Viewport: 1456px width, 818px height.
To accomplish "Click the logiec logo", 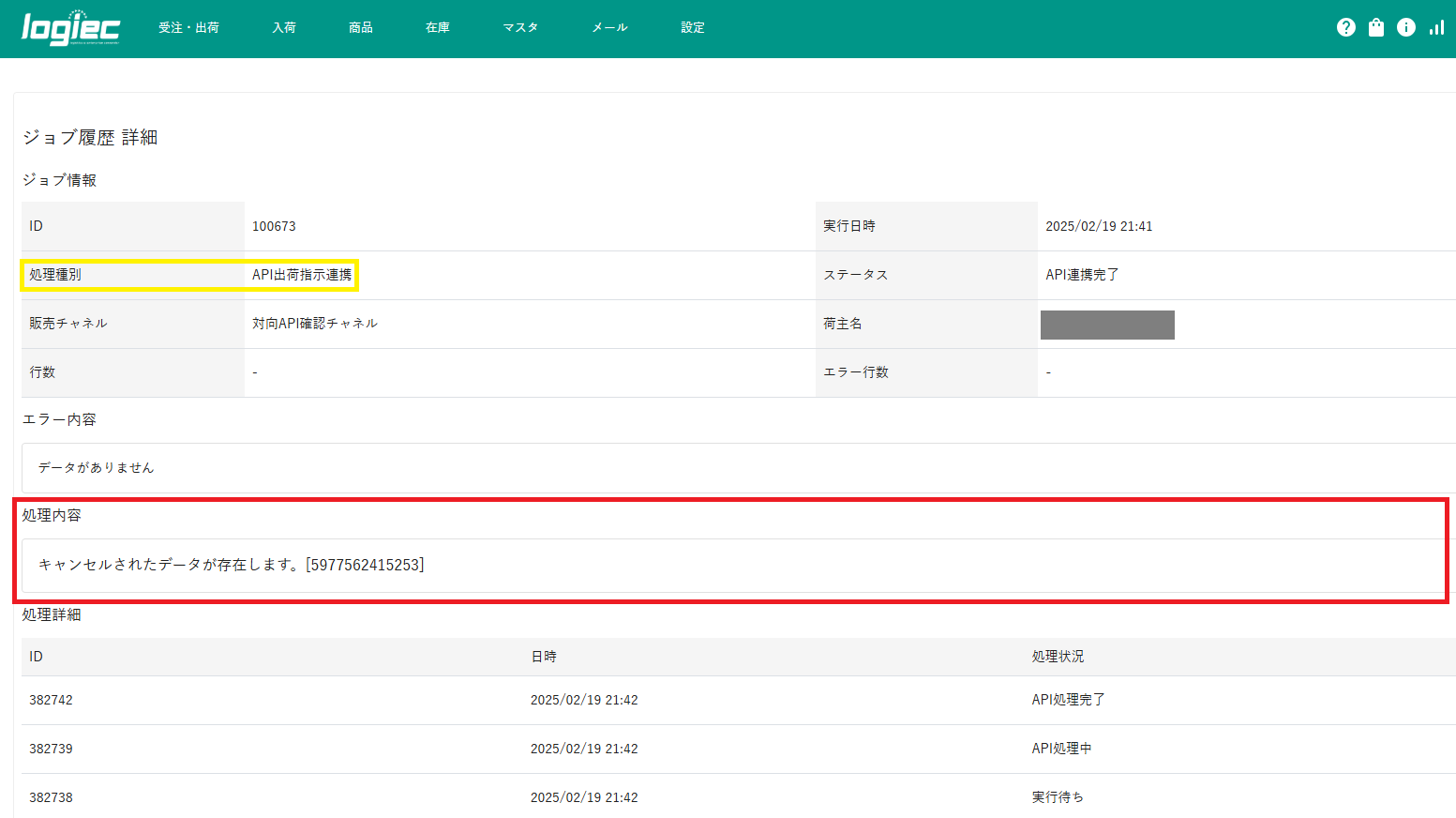I will tap(70, 28).
